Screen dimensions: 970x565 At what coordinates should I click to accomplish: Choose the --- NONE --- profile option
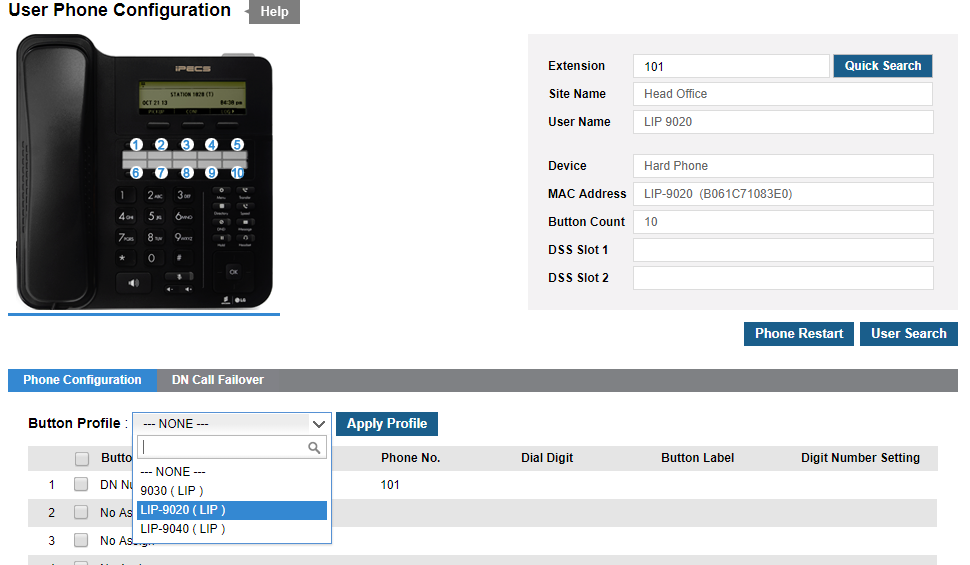click(x=232, y=472)
